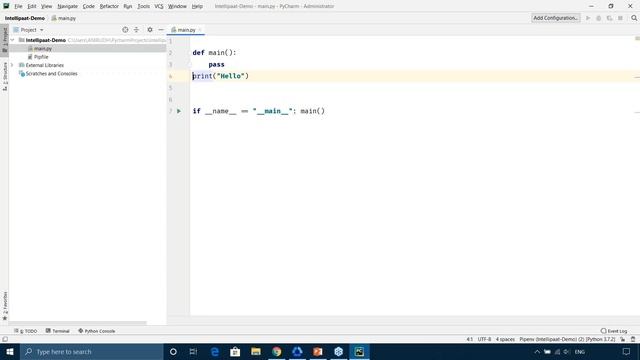
Task: Open Search Everywhere magnifier icon
Action: click(x=634, y=18)
